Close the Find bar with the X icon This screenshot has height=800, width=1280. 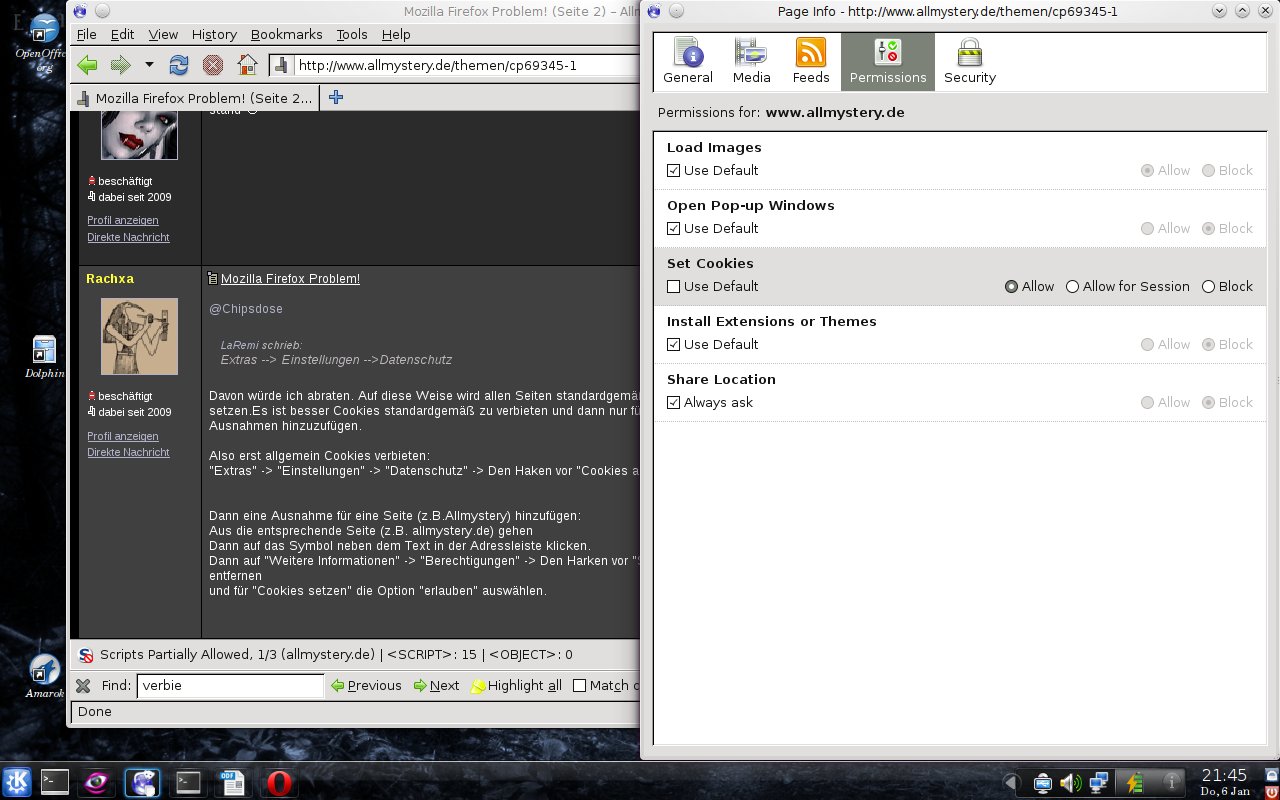pos(84,686)
